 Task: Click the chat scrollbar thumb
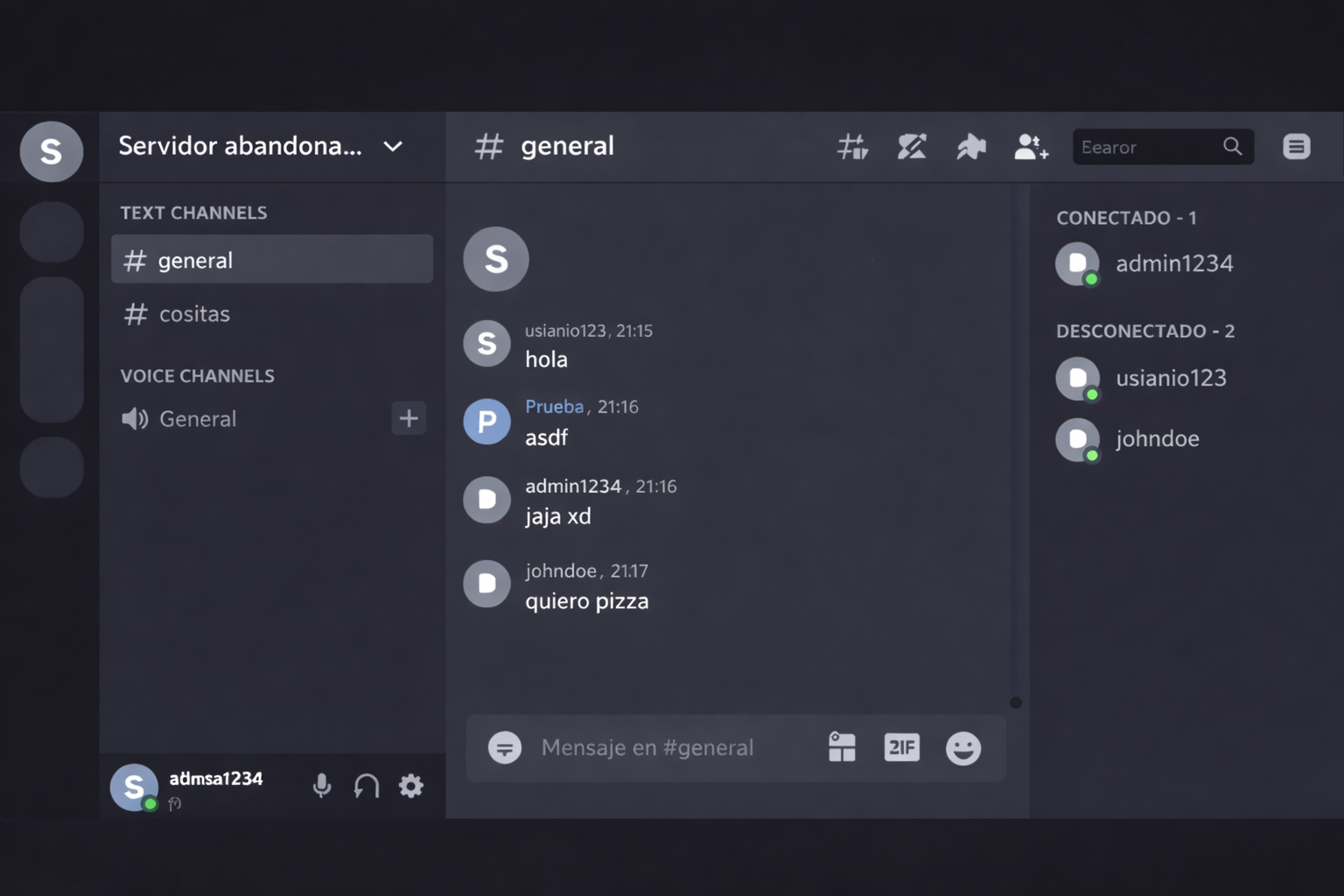coord(1015,703)
